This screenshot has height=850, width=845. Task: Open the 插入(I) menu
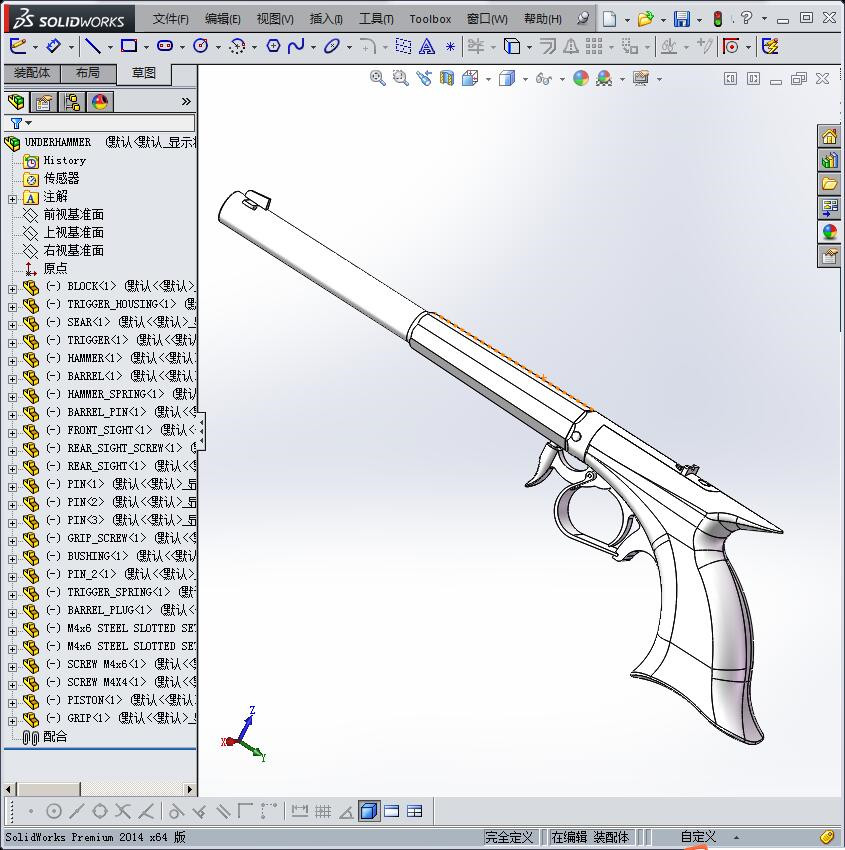coord(326,19)
